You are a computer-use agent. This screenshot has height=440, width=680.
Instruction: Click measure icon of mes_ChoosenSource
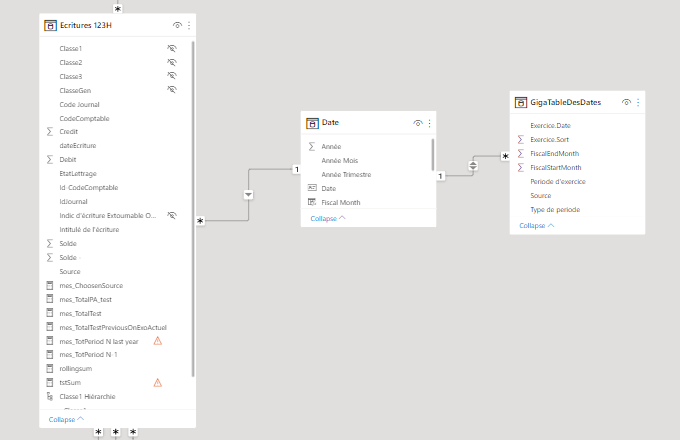(50, 285)
